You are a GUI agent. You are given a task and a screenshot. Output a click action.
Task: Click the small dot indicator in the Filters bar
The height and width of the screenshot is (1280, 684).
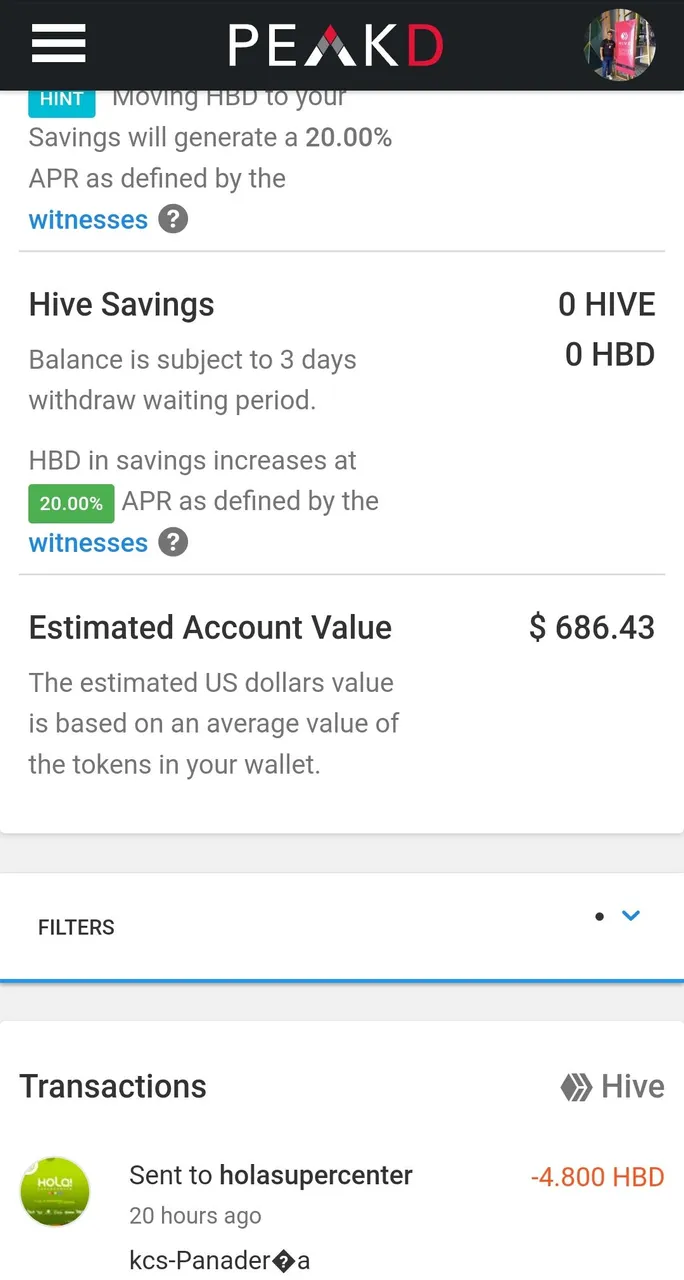(x=599, y=916)
